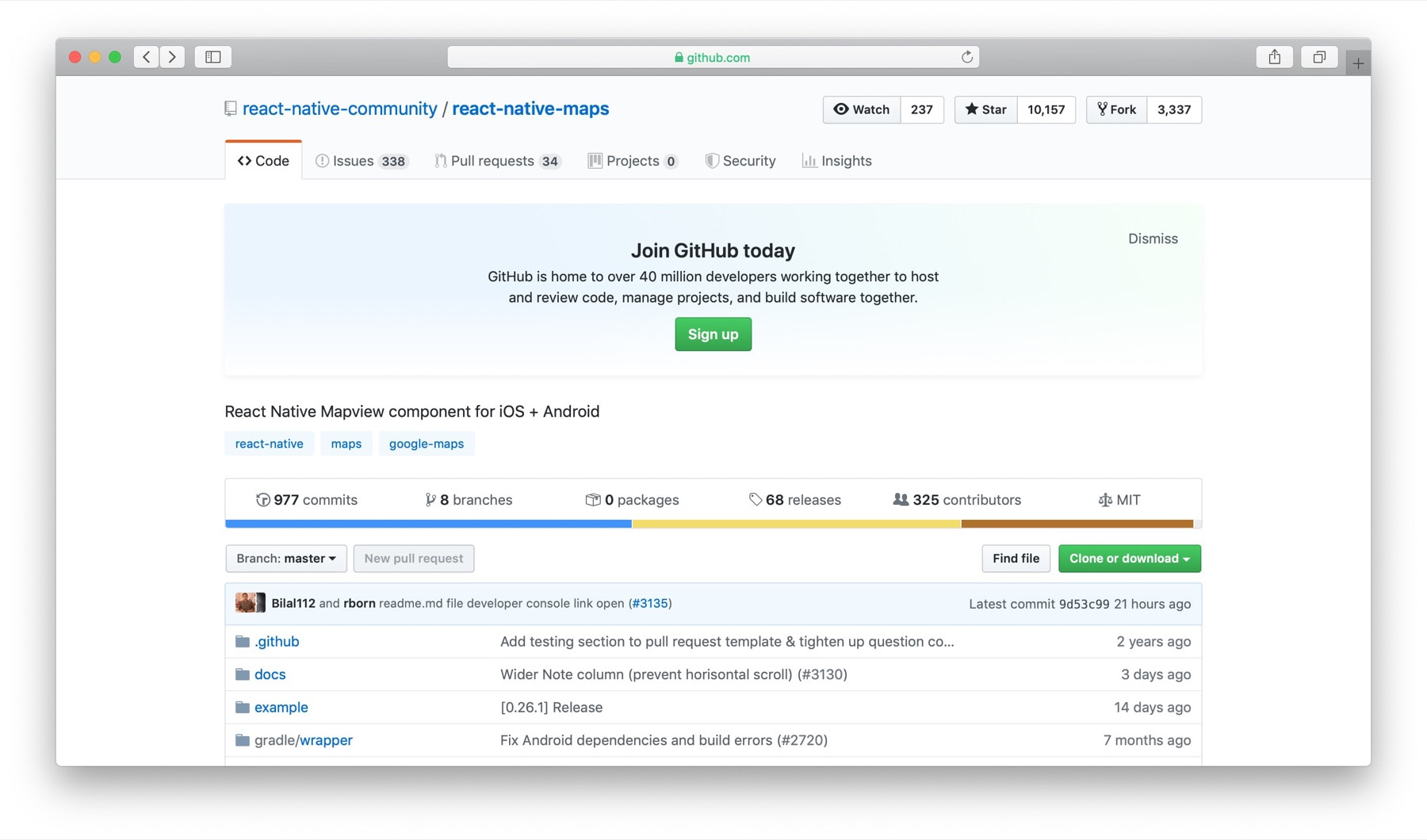Click the folder icon for docs
This screenshot has width=1427, height=840.
pyautogui.click(x=243, y=674)
